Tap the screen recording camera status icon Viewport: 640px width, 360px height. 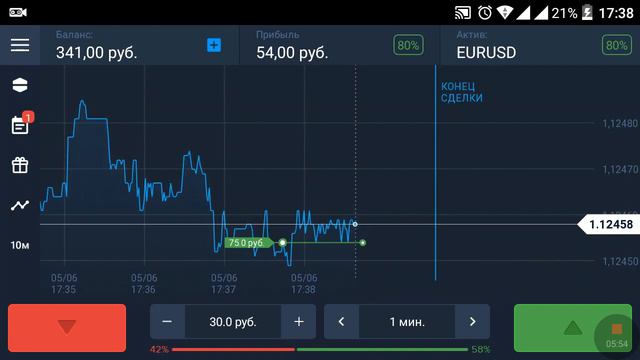point(18,12)
